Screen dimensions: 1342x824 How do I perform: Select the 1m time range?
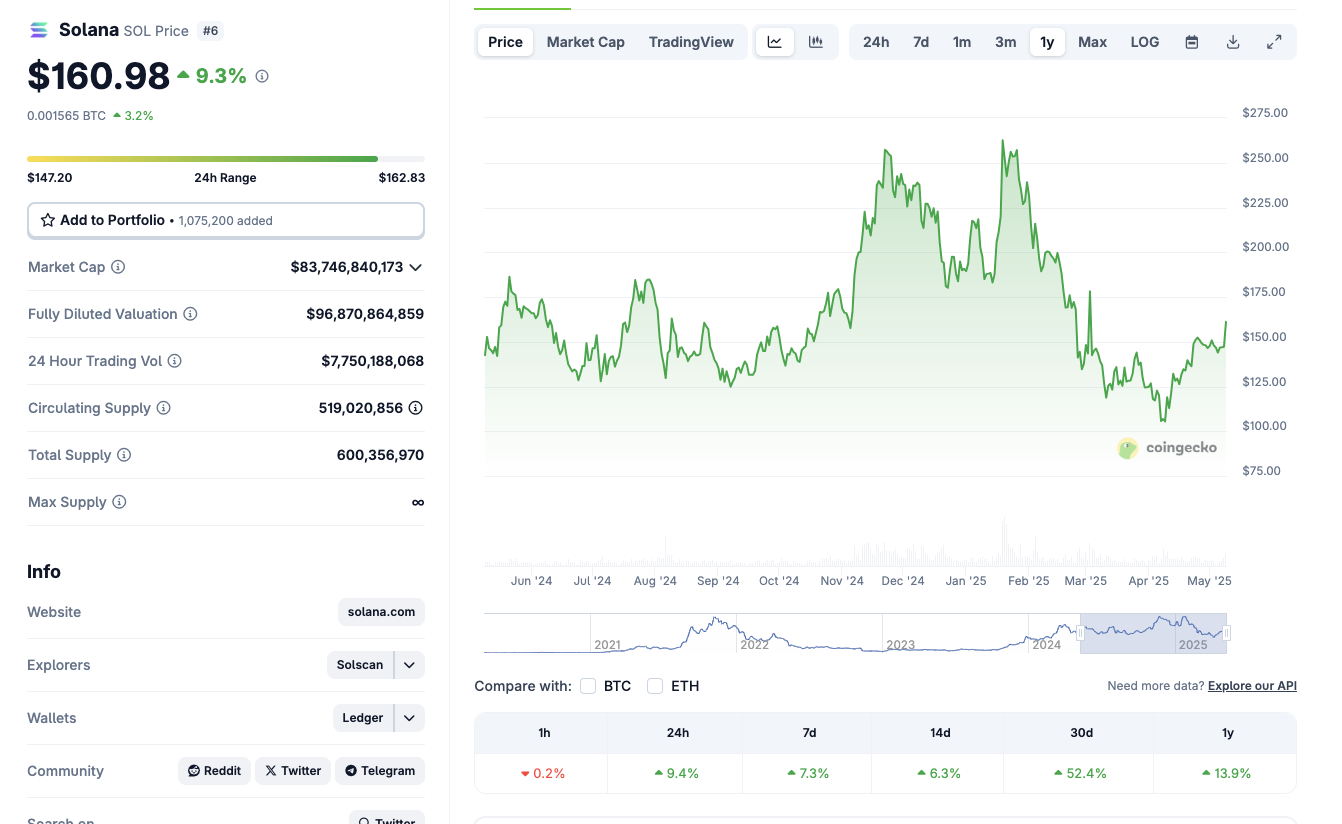click(x=962, y=42)
